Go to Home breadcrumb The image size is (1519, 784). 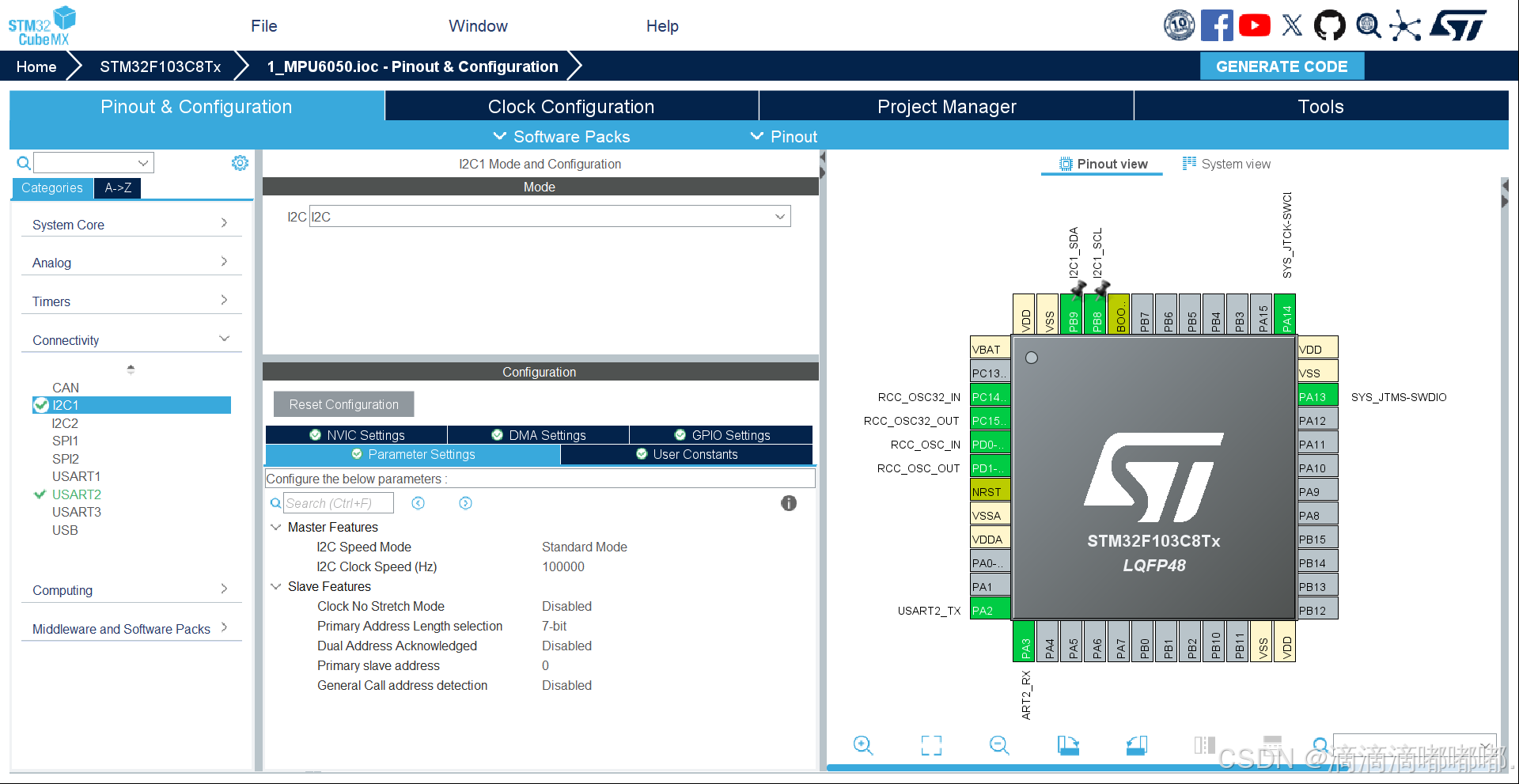[x=36, y=66]
